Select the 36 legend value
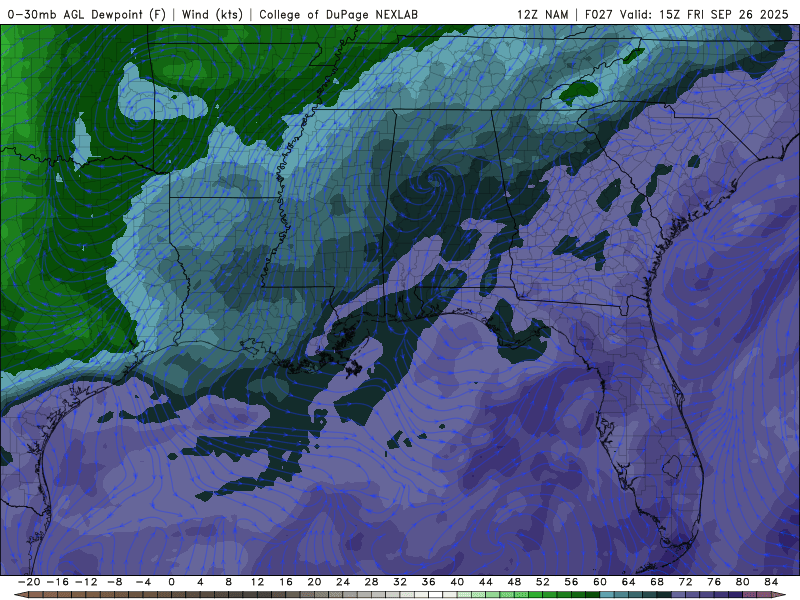Image resolution: width=800 pixels, height=600 pixels. click(429, 582)
